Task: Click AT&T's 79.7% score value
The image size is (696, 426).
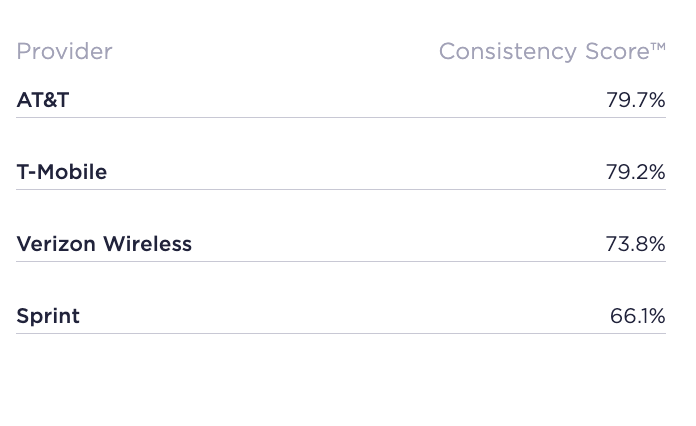Action: pyautogui.click(x=635, y=100)
